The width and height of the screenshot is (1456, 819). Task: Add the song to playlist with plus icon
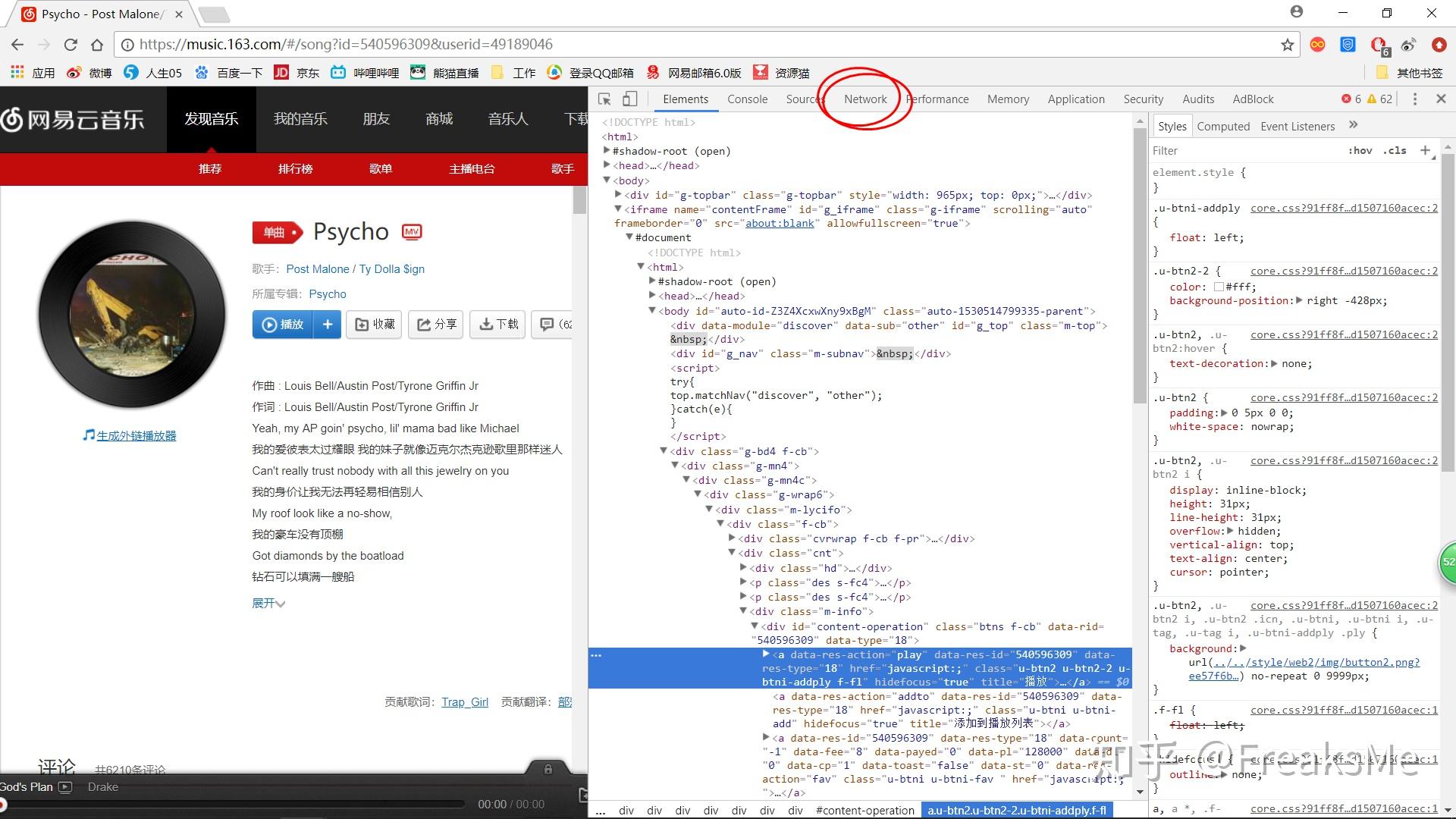tap(328, 325)
